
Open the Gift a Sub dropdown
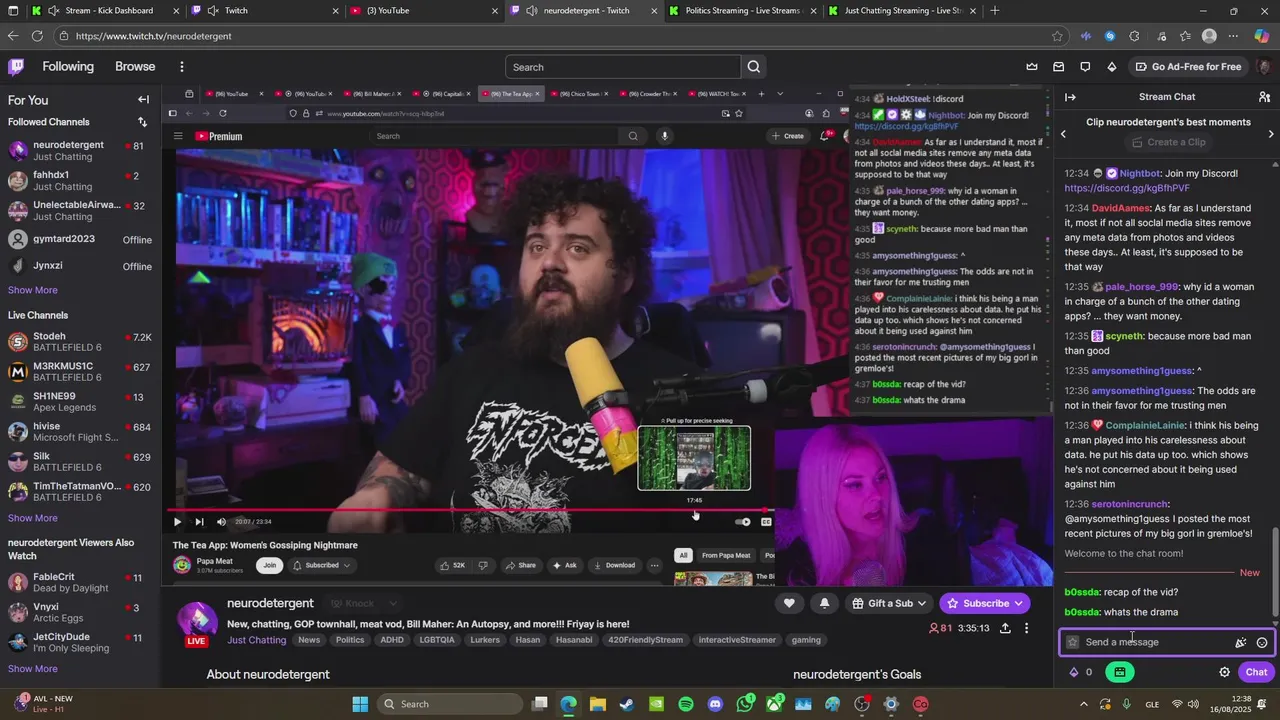888,603
